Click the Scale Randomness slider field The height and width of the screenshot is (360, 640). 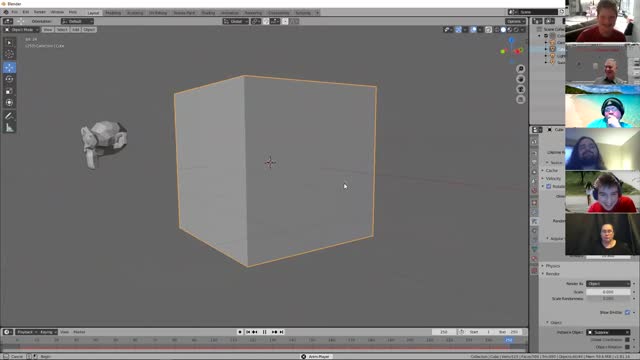[608, 299]
